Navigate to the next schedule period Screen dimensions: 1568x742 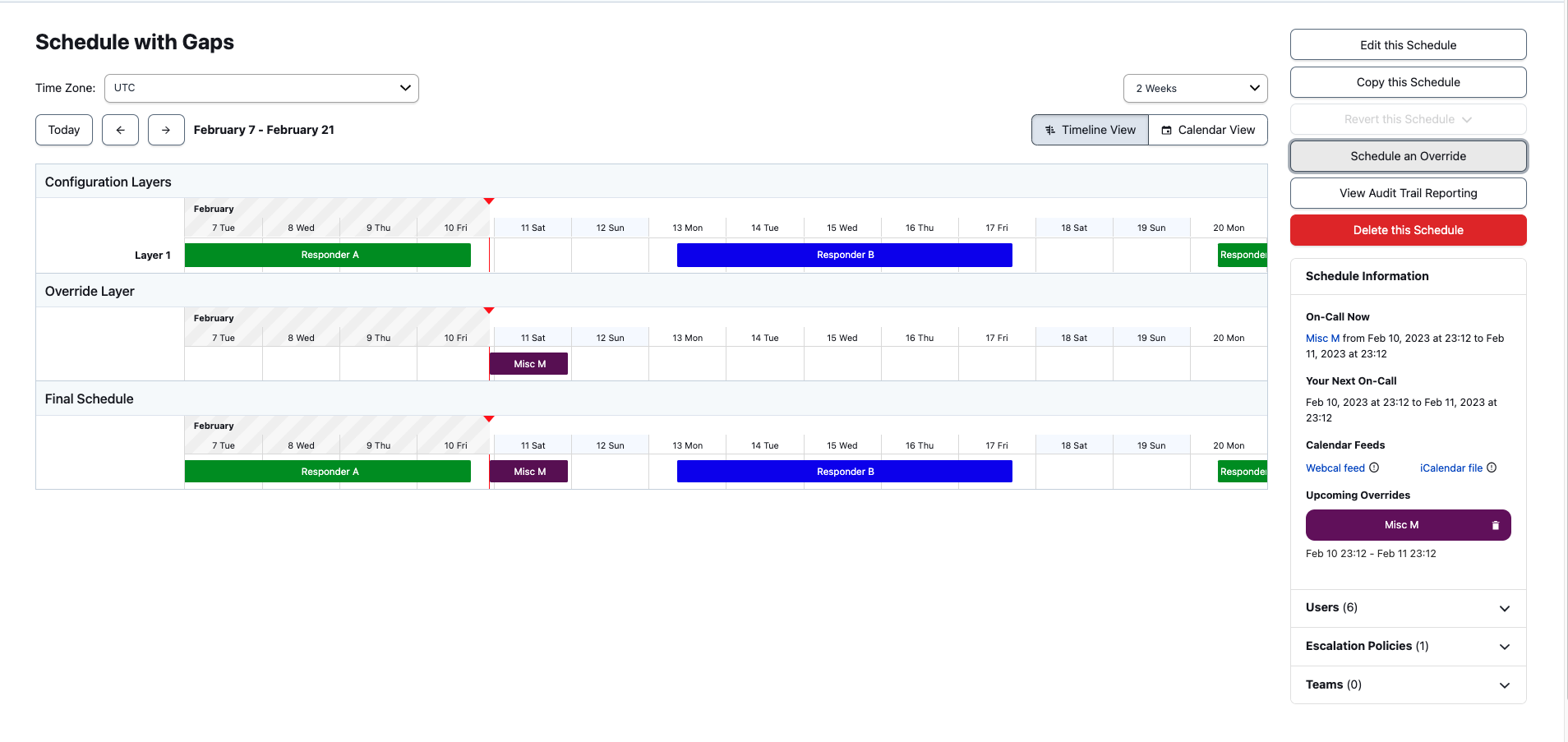point(165,129)
